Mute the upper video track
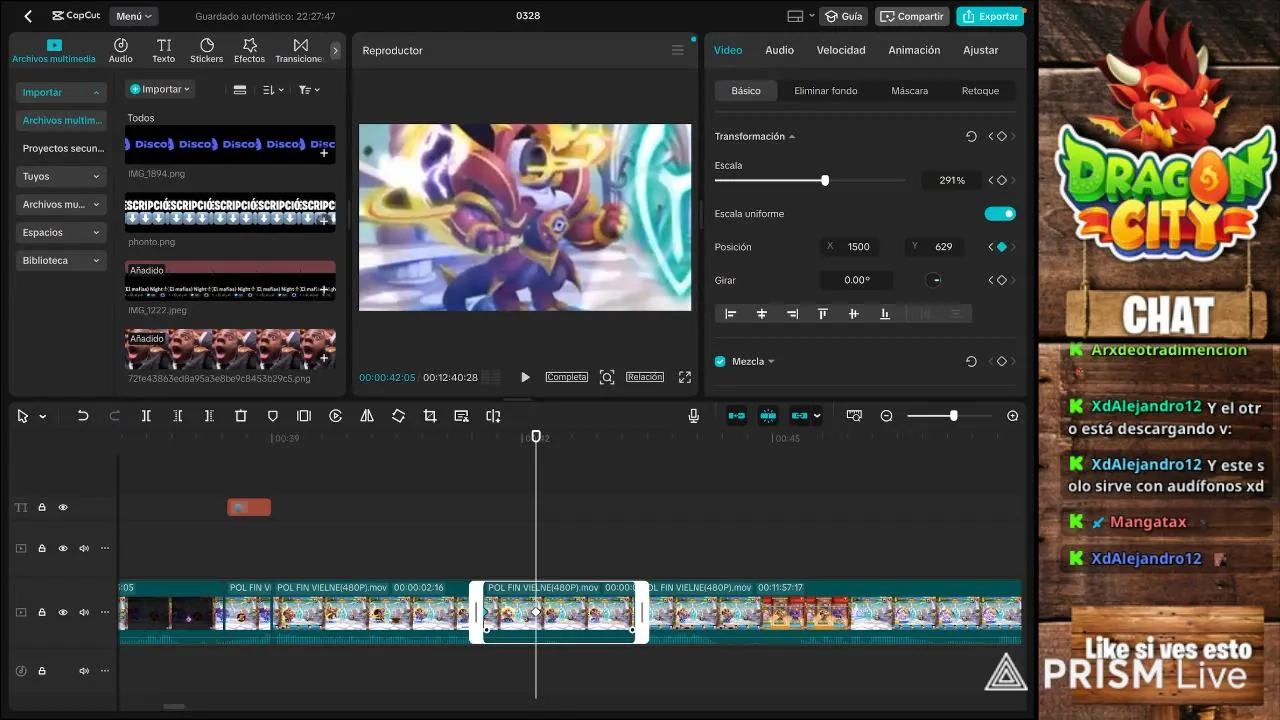This screenshot has width=1280, height=720. click(x=84, y=548)
